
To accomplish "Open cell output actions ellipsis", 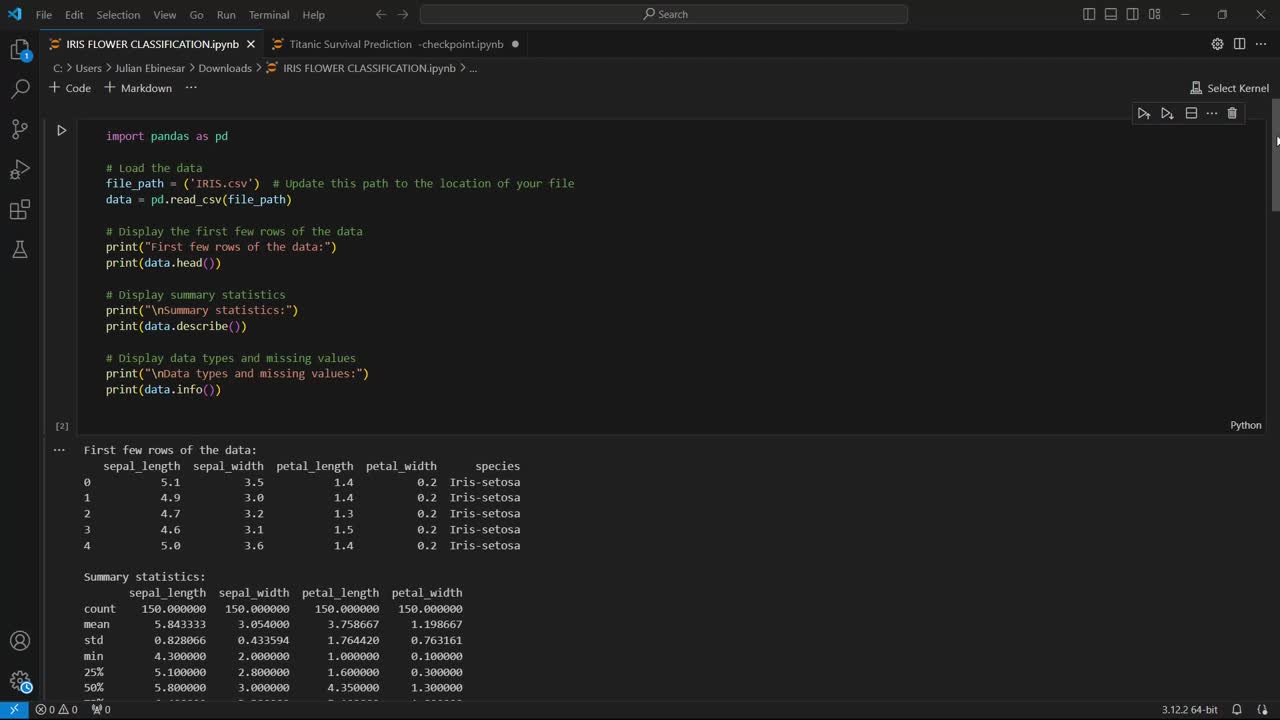I will 59,450.
